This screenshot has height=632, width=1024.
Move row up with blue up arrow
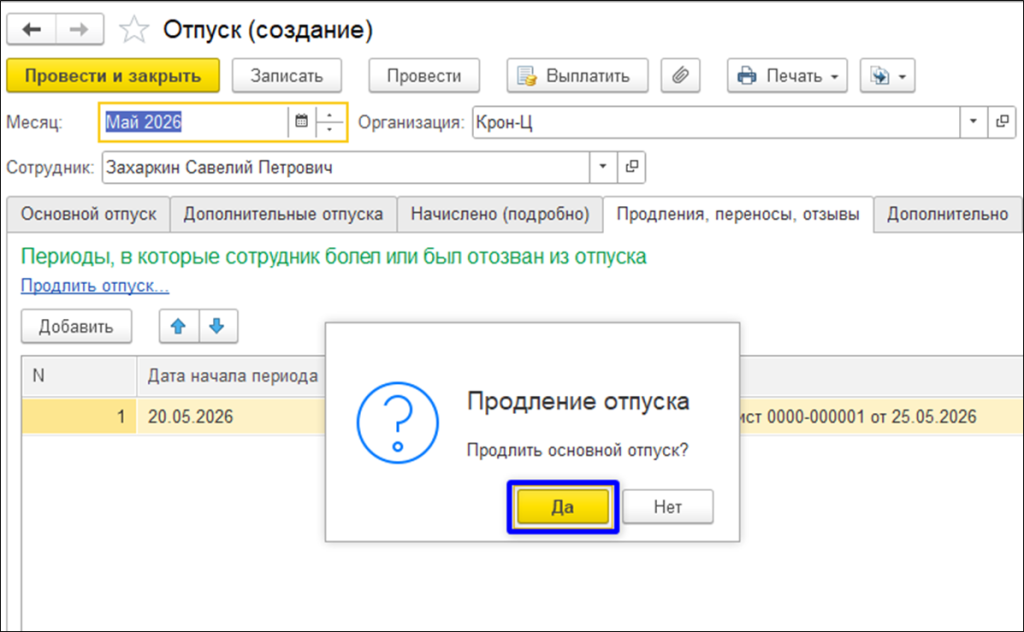click(178, 326)
